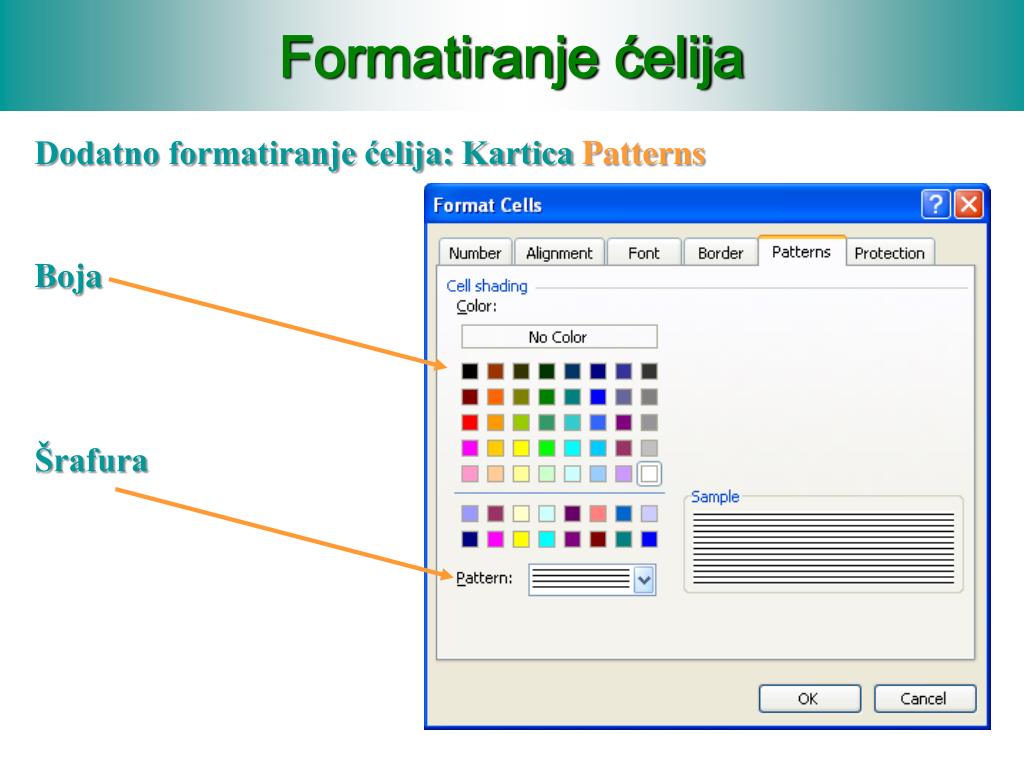Screen dimensions: 1024x768
Task: Pick the orange swatch in second row
Action: click(496, 397)
